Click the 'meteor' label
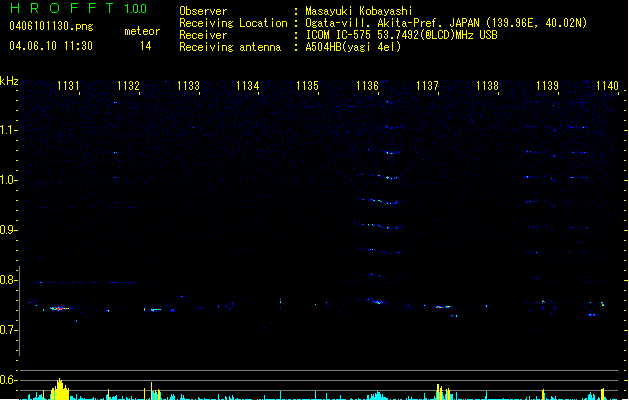This screenshot has width=629, height=400. point(142,31)
